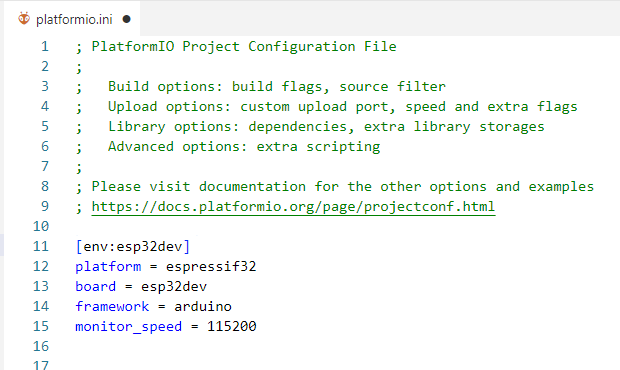Click the 'Upload options' comment line
This screenshot has height=370, width=620.
point(326,107)
